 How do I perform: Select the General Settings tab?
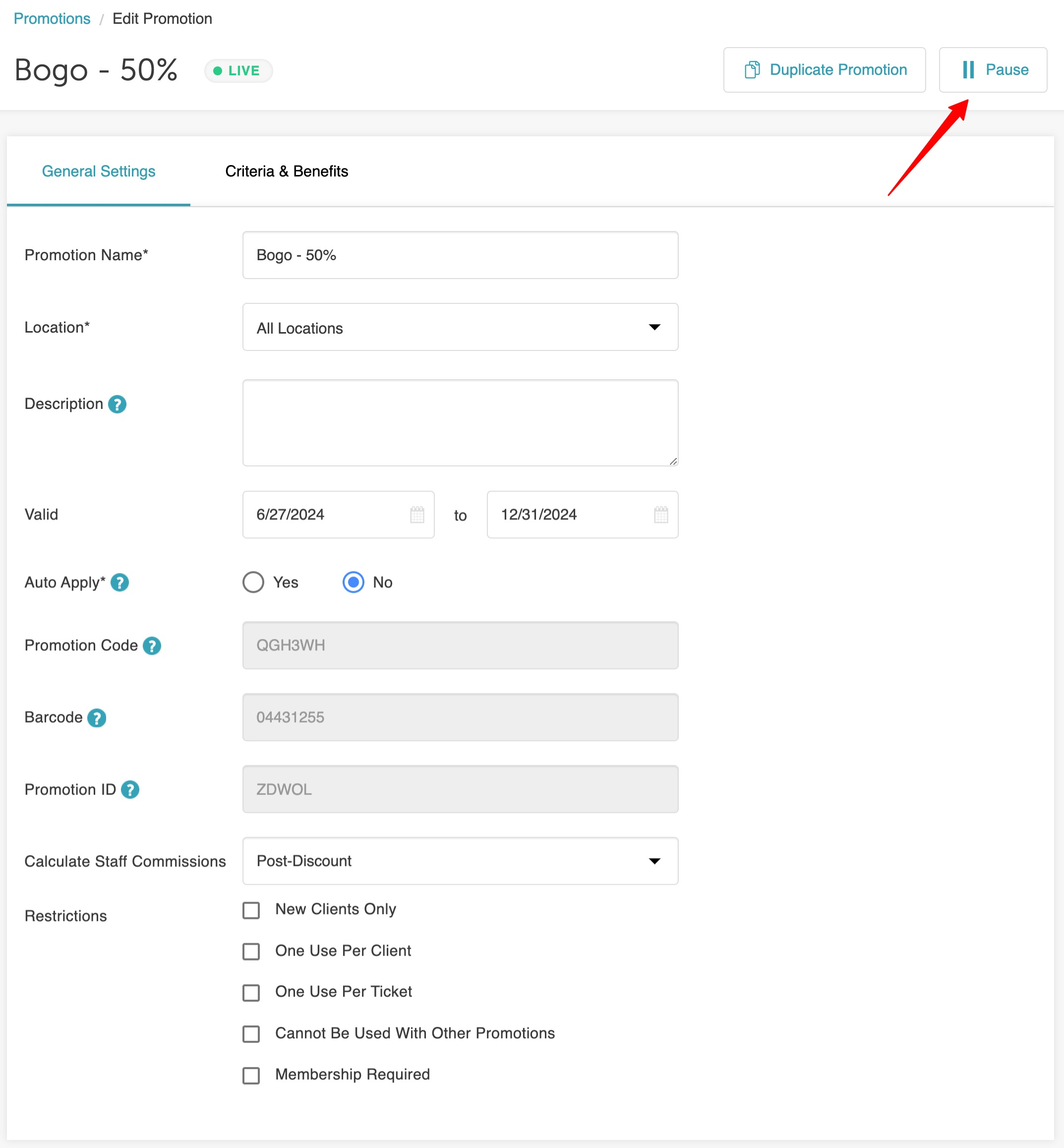[99, 172]
